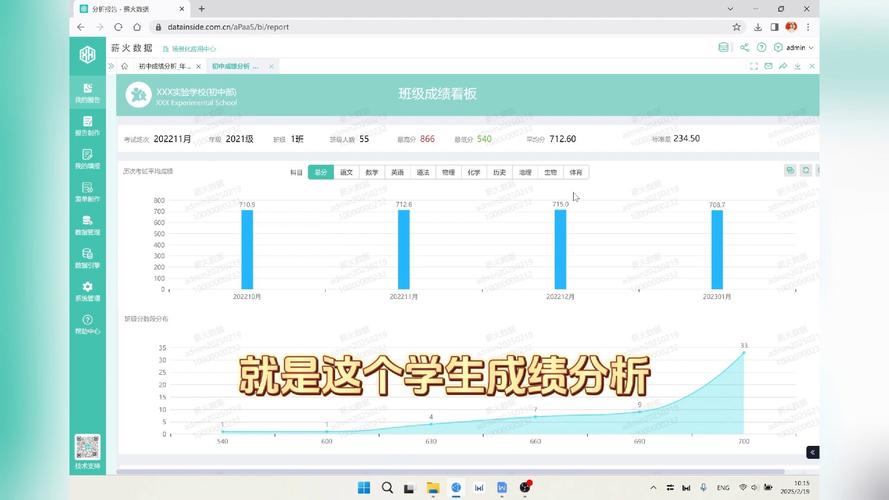Screen dimensions: 889x500
Task: Click the link next to the 薪火数据 title
Action: coord(189,49)
